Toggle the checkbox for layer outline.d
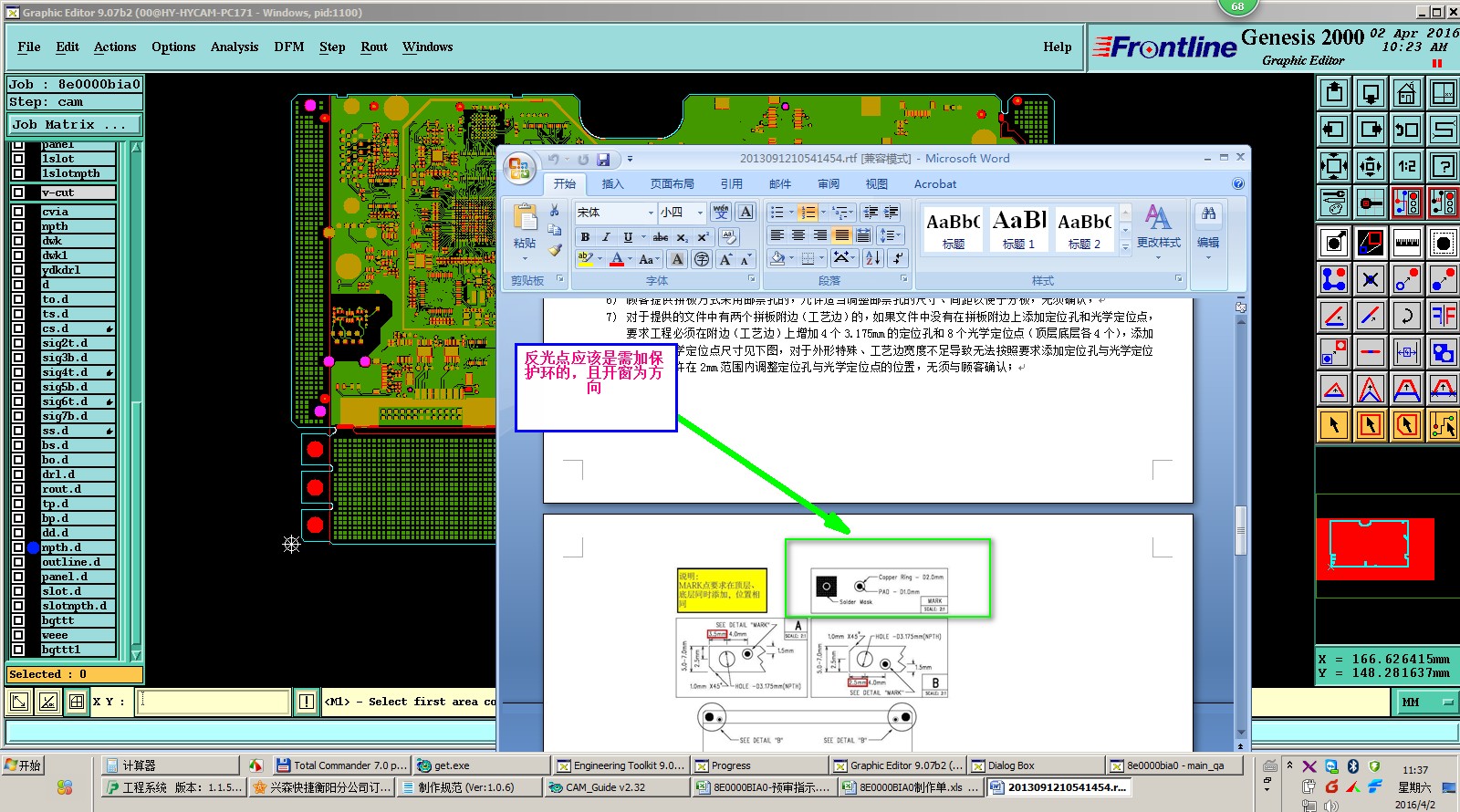Image resolution: width=1460 pixels, height=812 pixels. 18,562
